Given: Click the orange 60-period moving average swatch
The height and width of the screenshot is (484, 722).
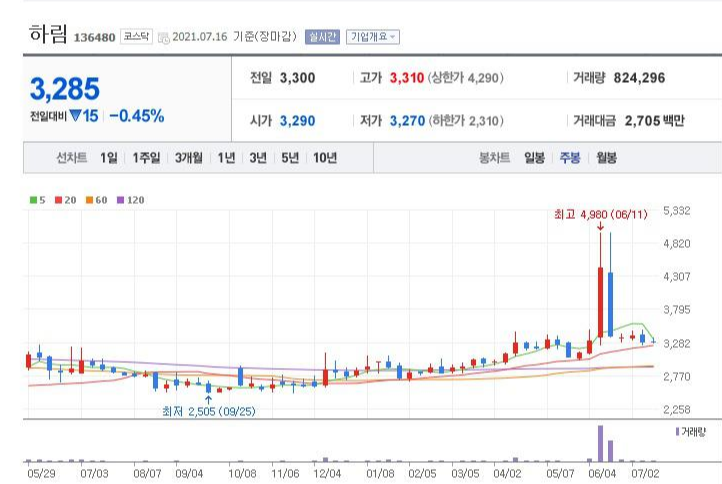Looking at the screenshot, I should pyautogui.click(x=89, y=200).
